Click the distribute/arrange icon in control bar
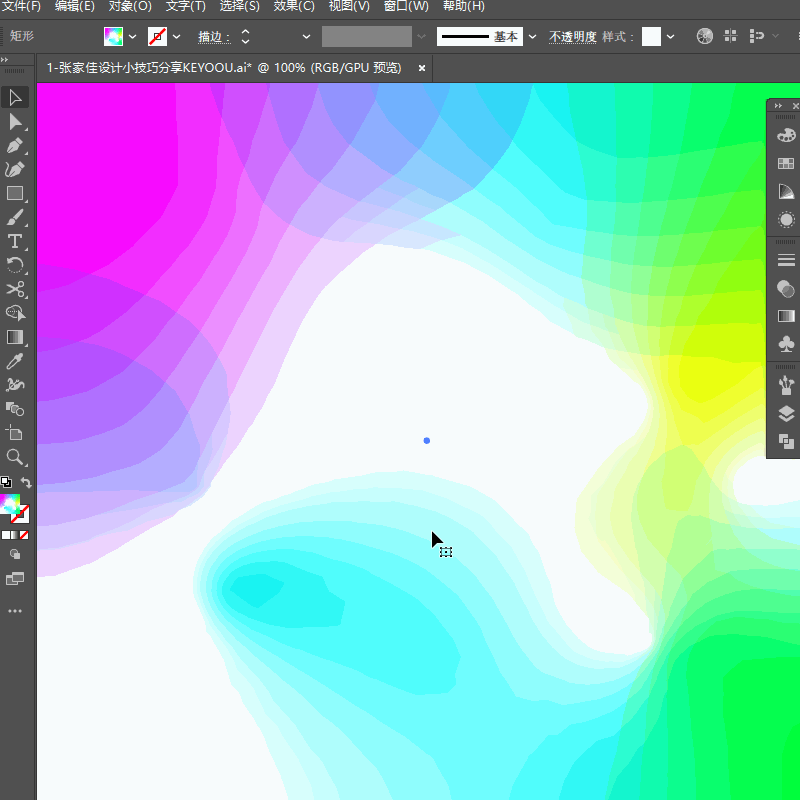800x800 pixels. (x=757, y=36)
